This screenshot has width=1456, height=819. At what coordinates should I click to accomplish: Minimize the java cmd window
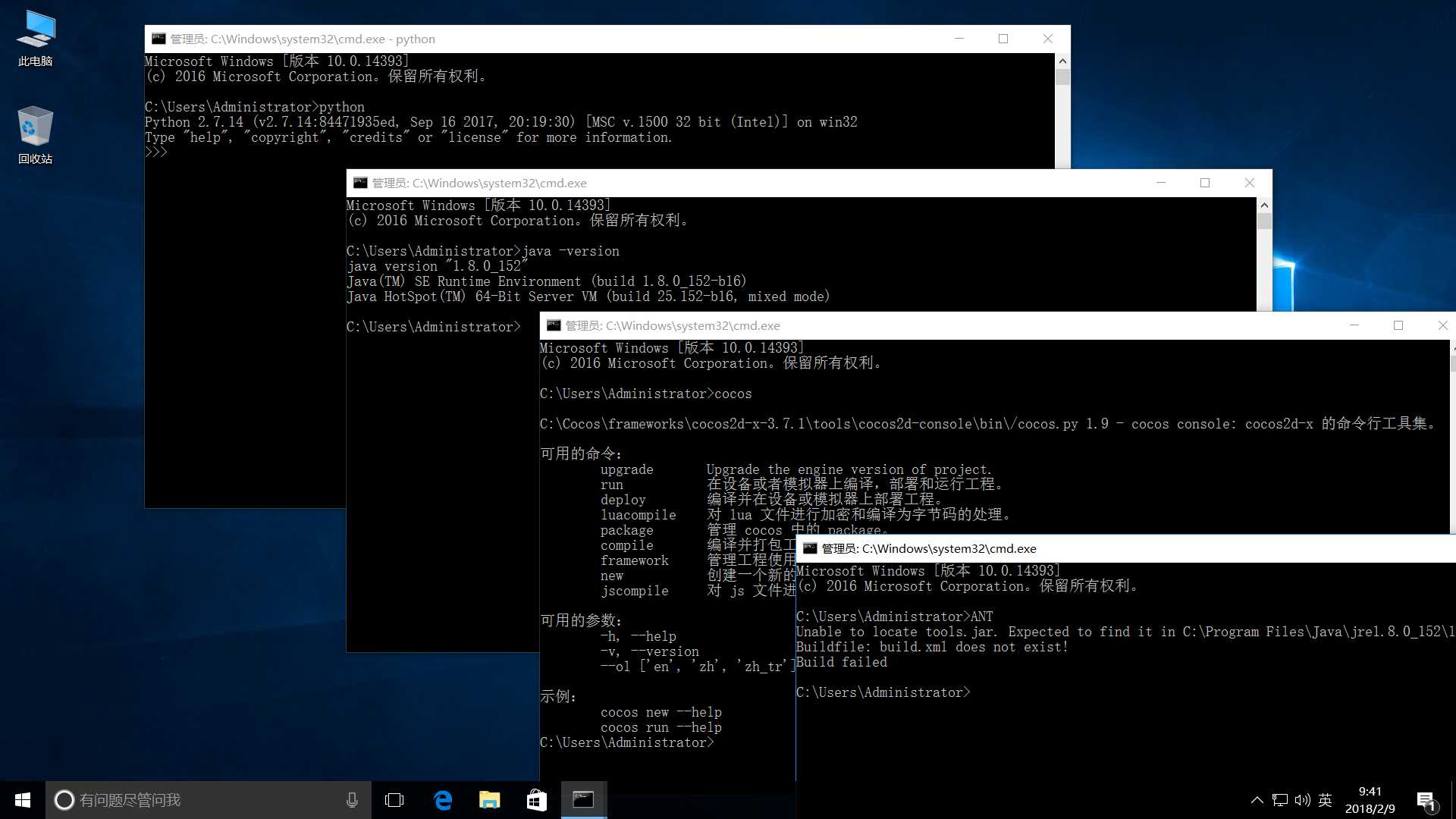click(1161, 183)
